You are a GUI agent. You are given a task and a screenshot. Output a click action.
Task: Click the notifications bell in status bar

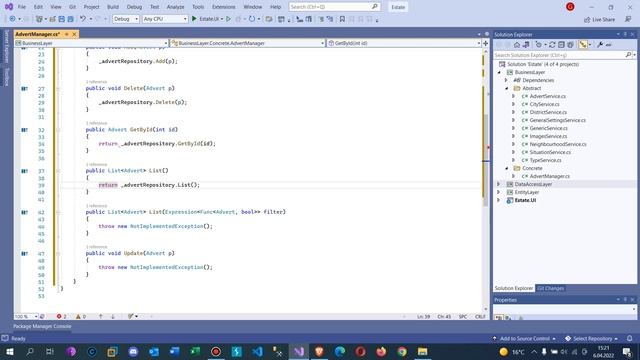pyautogui.click(x=629, y=338)
